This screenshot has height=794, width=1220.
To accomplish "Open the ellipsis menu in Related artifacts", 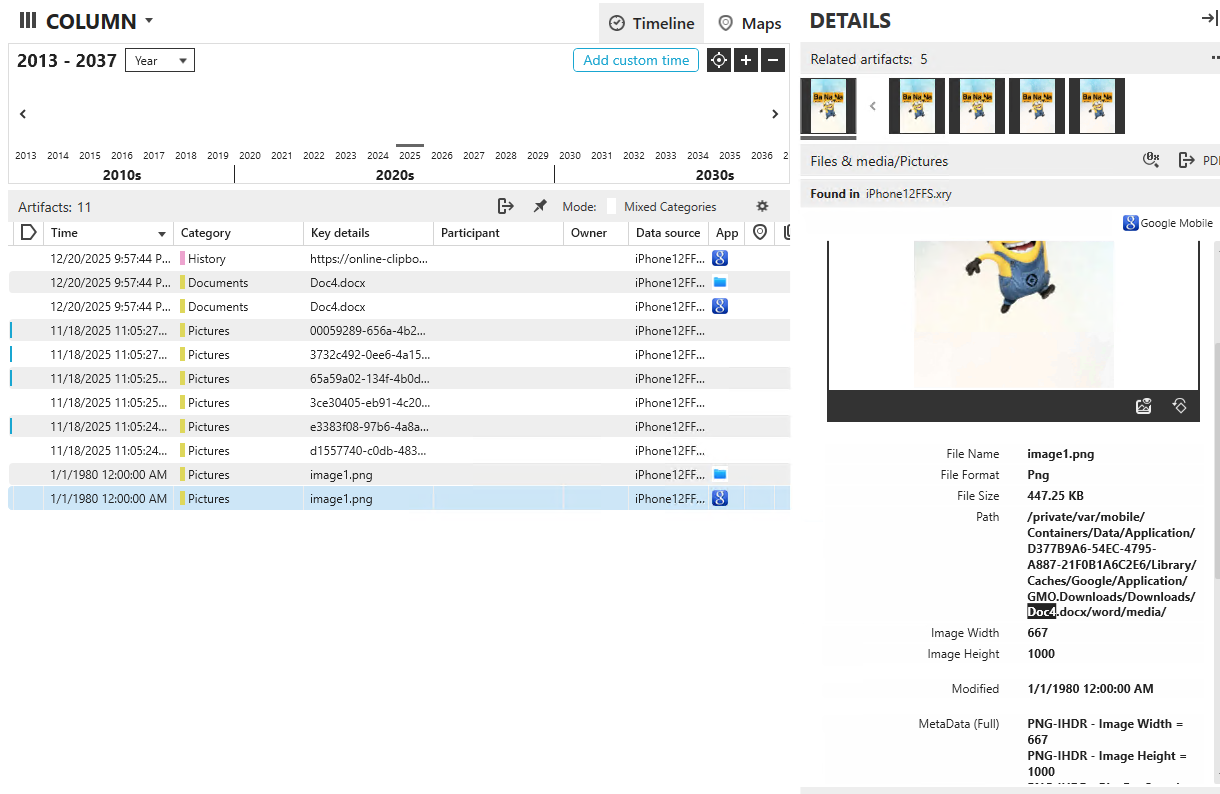I will pyautogui.click(x=1214, y=59).
